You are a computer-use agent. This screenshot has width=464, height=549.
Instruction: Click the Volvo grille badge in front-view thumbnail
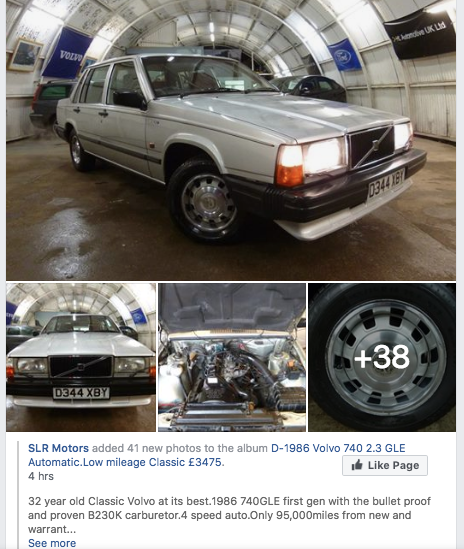(x=81, y=367)
